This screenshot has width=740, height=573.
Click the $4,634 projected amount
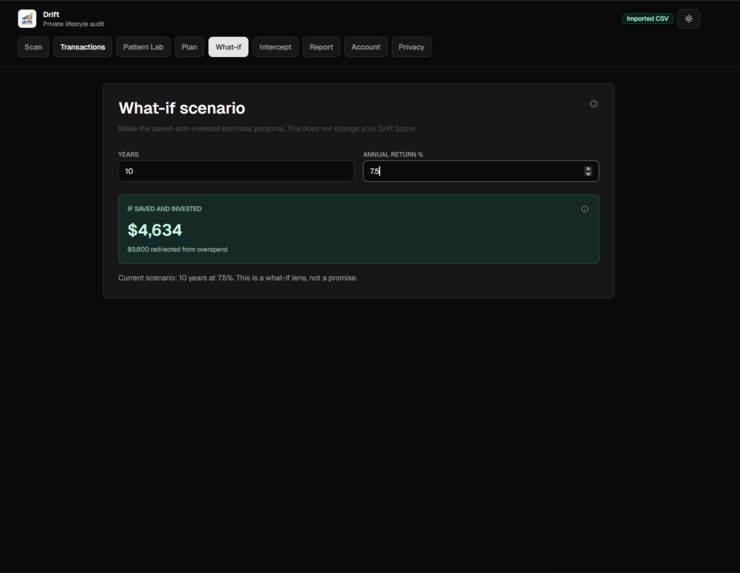[155, 230]
